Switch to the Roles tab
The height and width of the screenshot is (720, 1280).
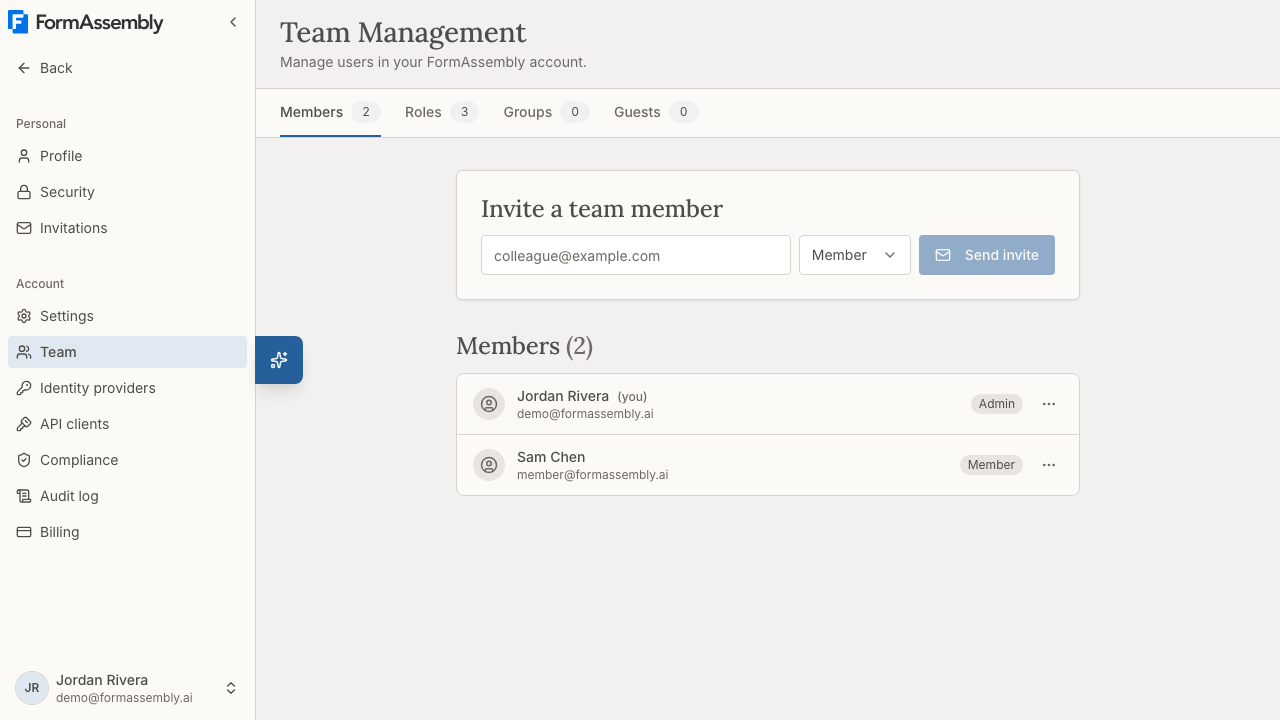[x=441, y=112]
